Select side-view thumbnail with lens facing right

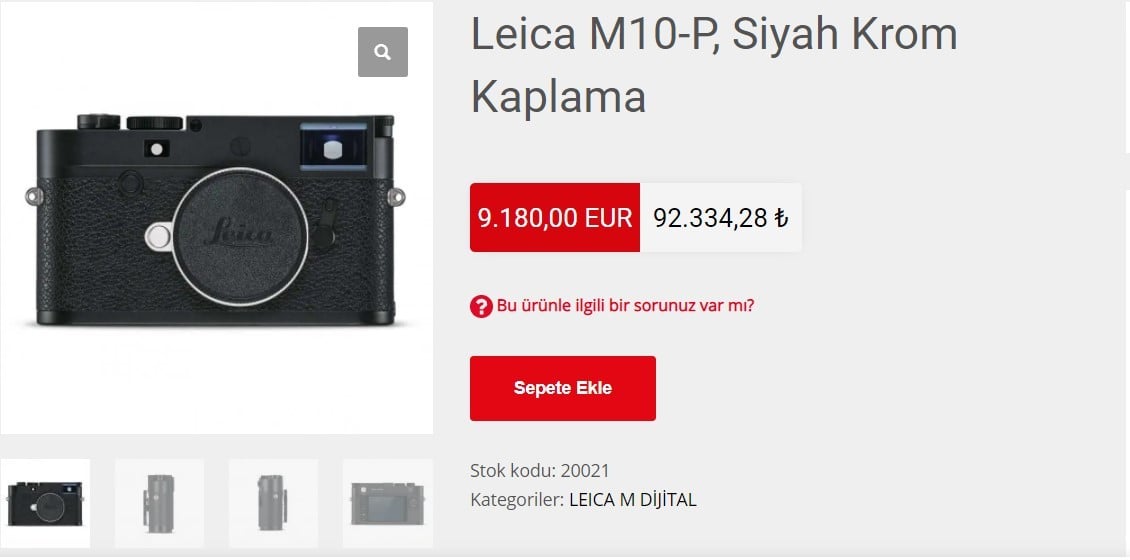coord(273,503)
